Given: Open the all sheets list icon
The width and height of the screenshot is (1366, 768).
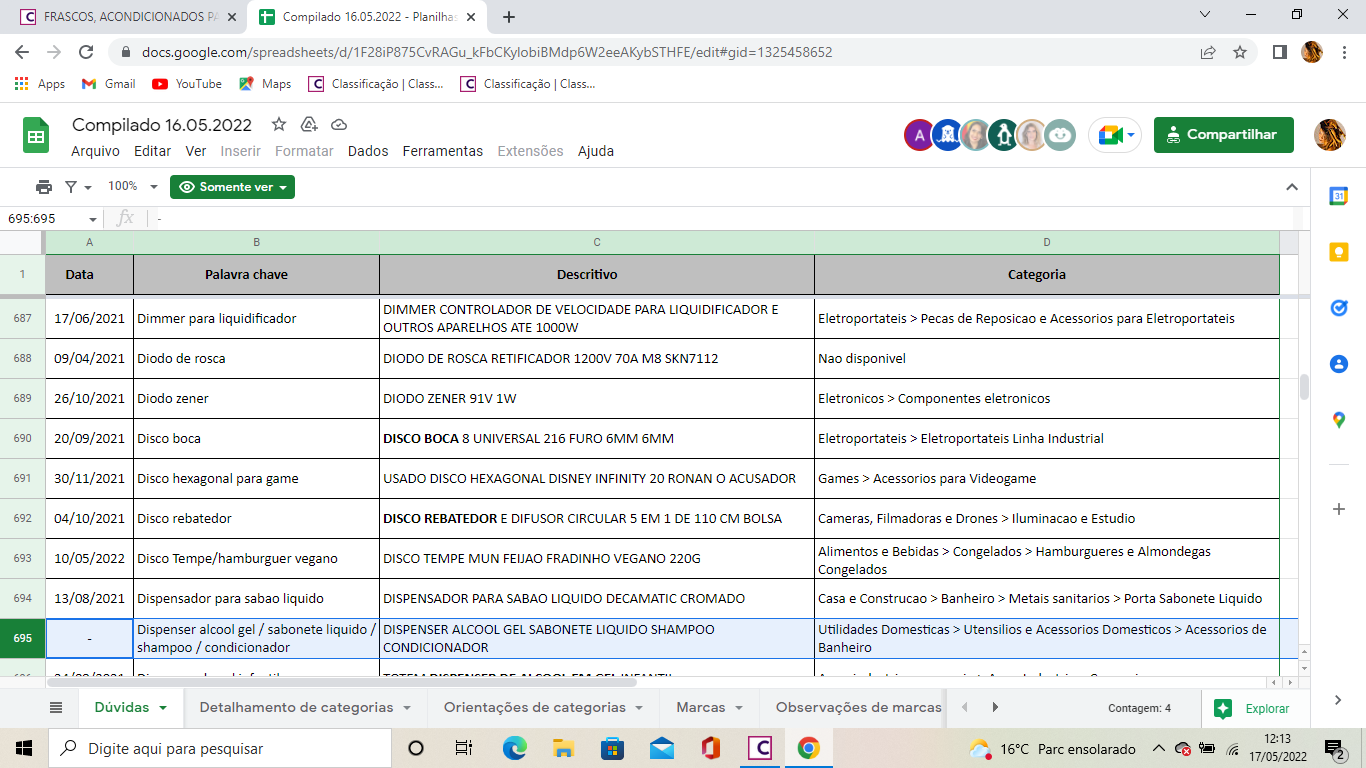Looking at the screenshot, I should point(56,707).
